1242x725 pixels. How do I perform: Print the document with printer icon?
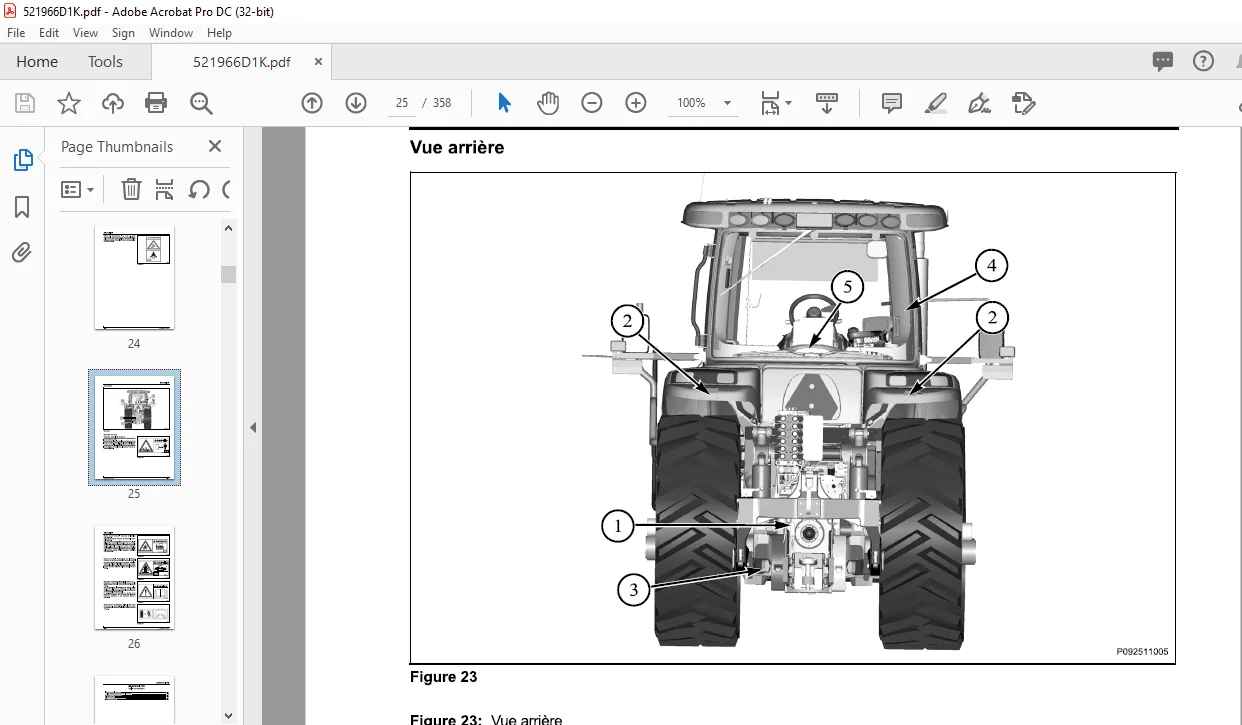click(x=156, y=103)
